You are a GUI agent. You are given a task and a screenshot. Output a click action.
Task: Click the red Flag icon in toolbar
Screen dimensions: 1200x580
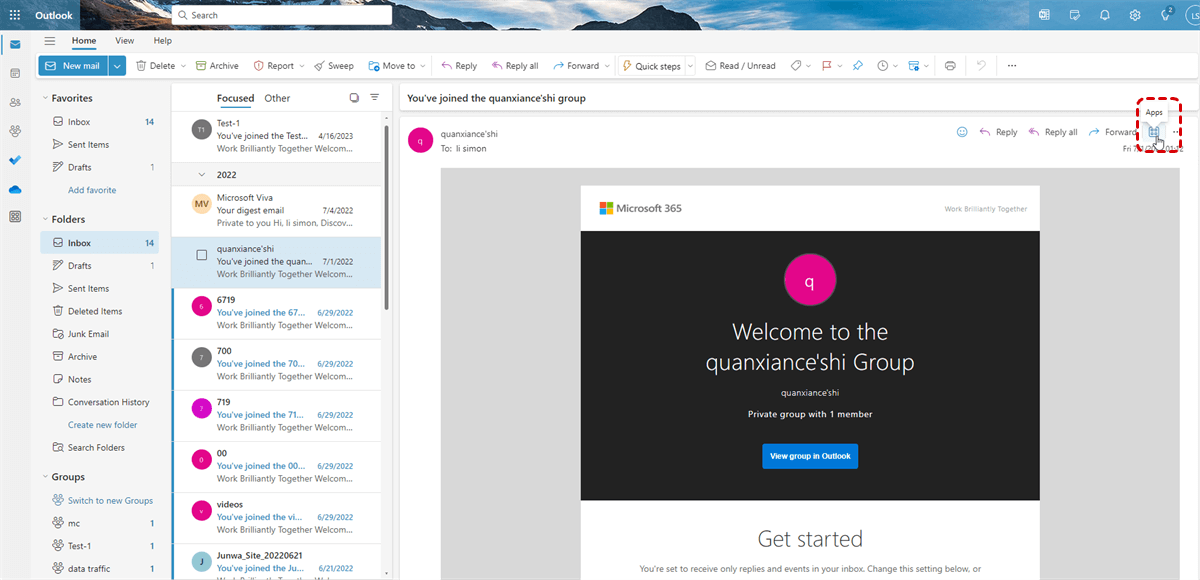point(827,66)
